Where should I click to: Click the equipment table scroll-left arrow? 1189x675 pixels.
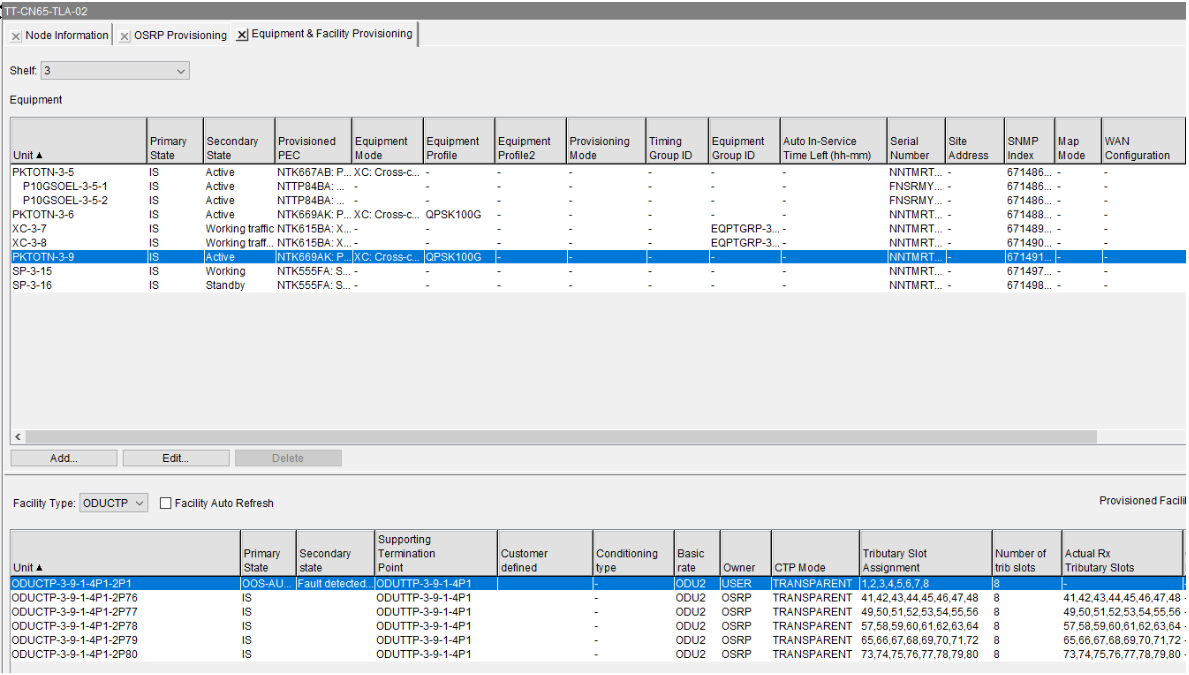coord(18,437)
